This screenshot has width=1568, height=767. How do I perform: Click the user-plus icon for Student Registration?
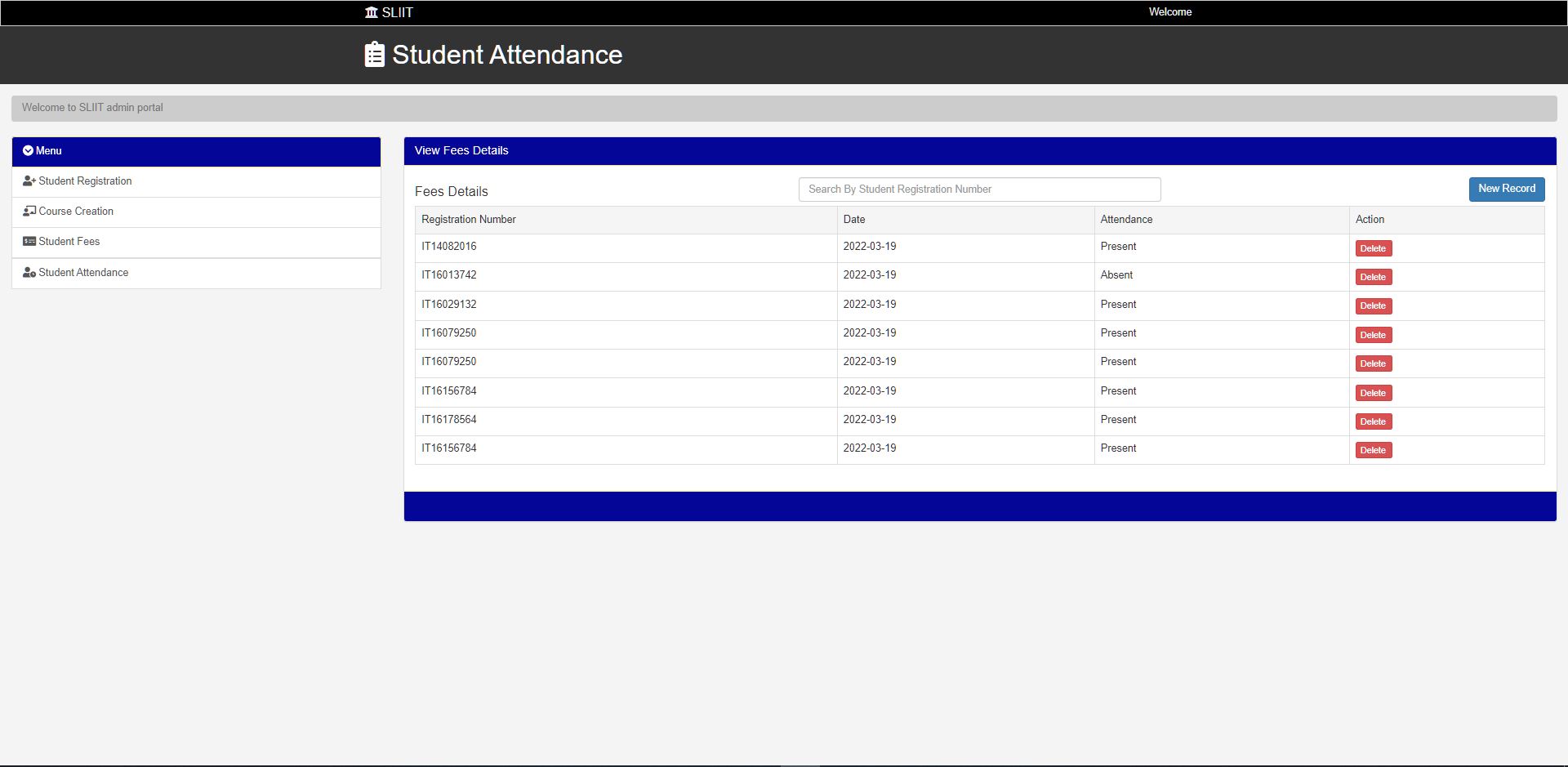(29, 181)
